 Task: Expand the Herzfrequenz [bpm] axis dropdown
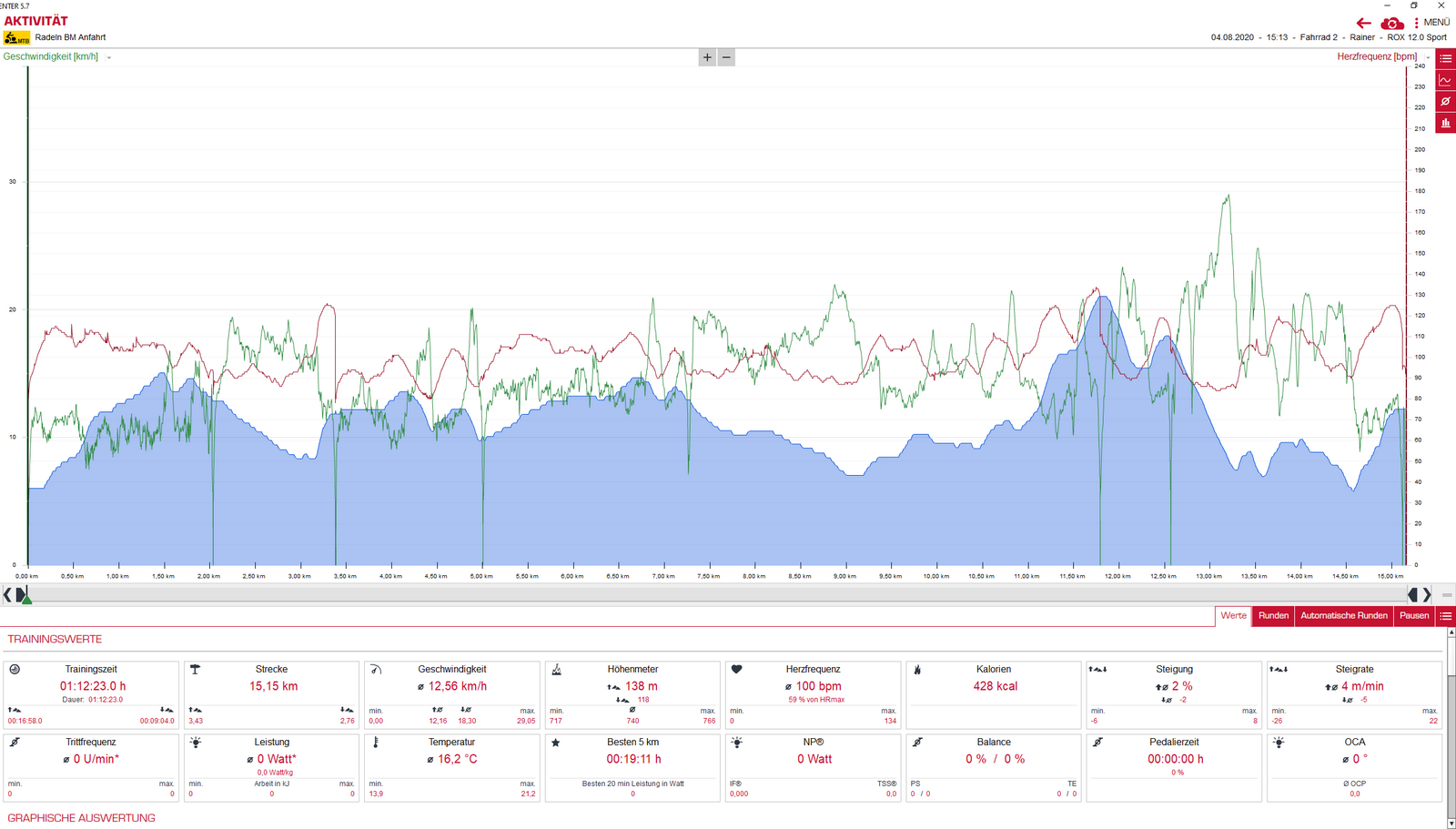(1427, 57)
